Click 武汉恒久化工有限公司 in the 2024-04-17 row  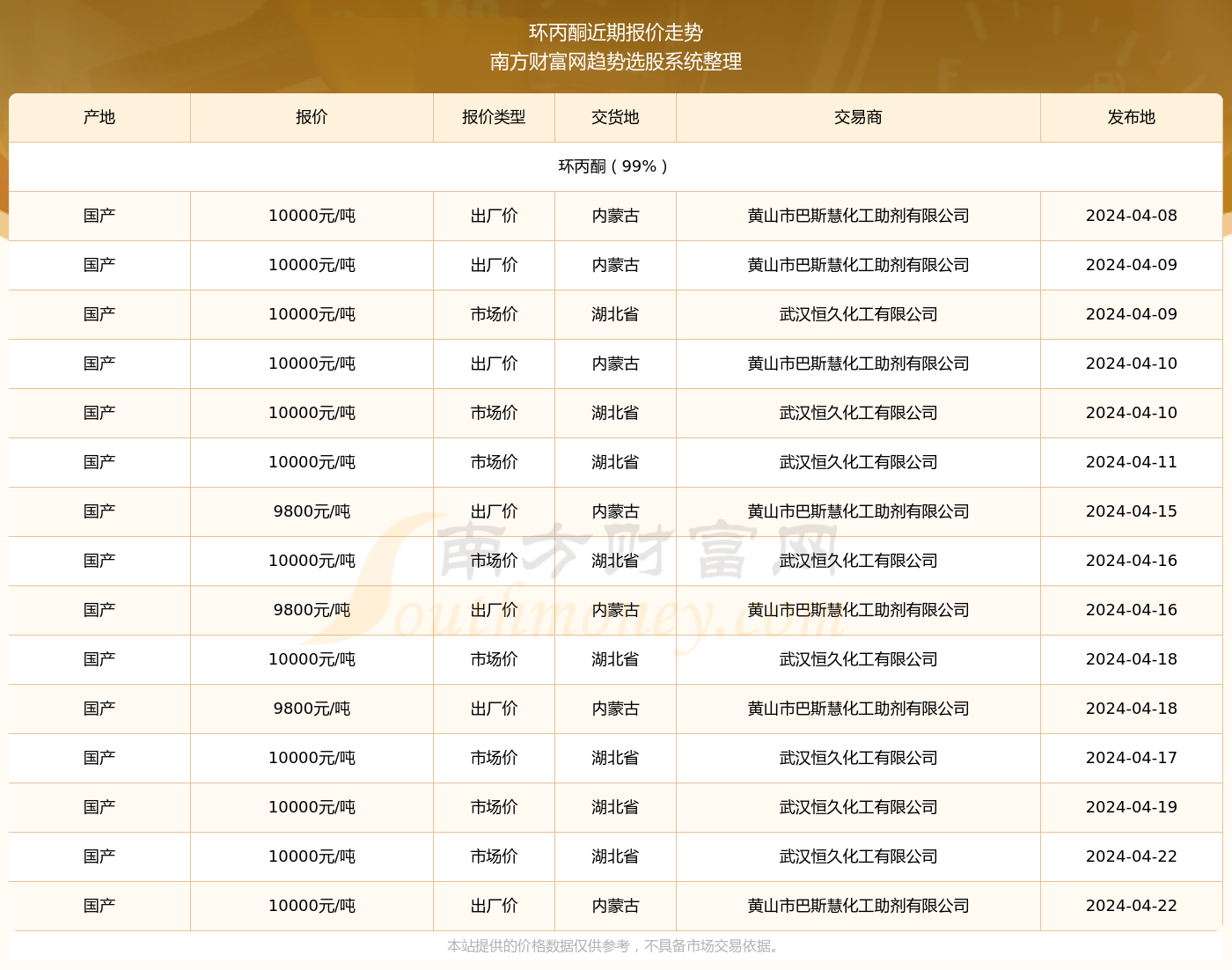tap(858, 758)
